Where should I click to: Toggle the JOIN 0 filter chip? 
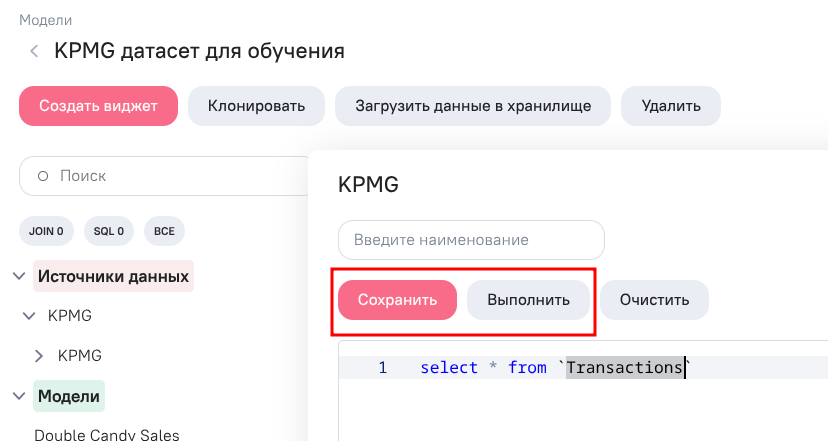click(x=46, y=231)
